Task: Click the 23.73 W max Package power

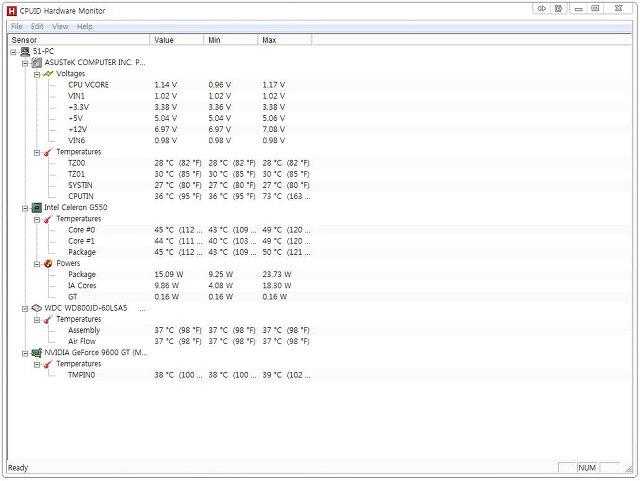Action: 277,274
